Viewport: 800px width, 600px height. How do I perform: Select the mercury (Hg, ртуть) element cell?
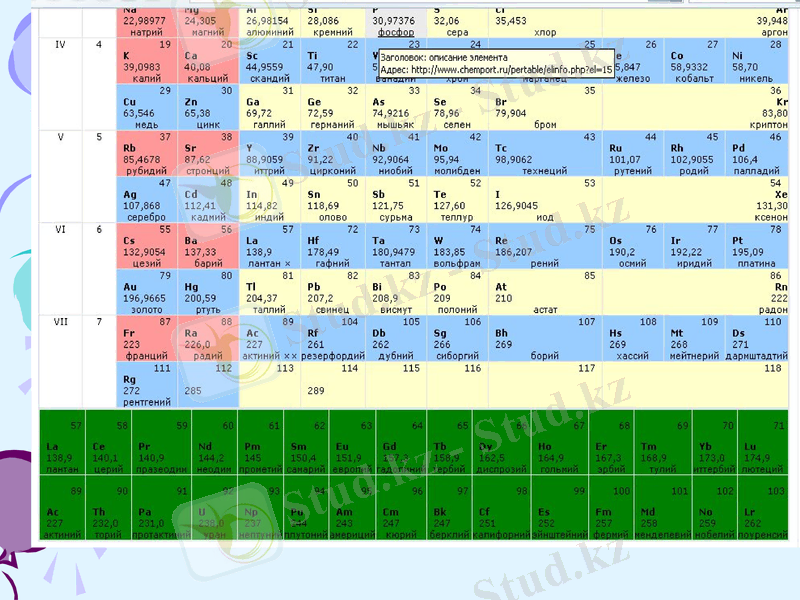[209, 291]
